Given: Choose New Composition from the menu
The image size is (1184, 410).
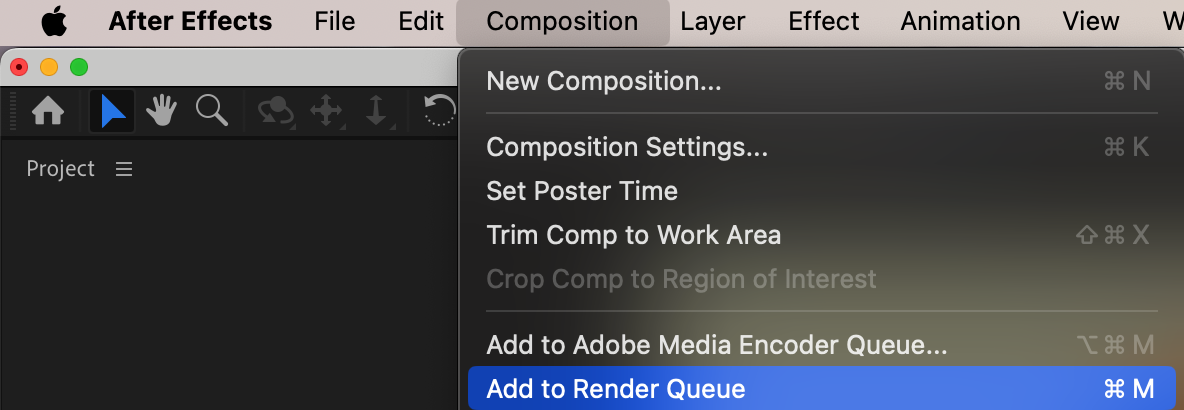Looking at the screenshot, I should tap(603, 81).
